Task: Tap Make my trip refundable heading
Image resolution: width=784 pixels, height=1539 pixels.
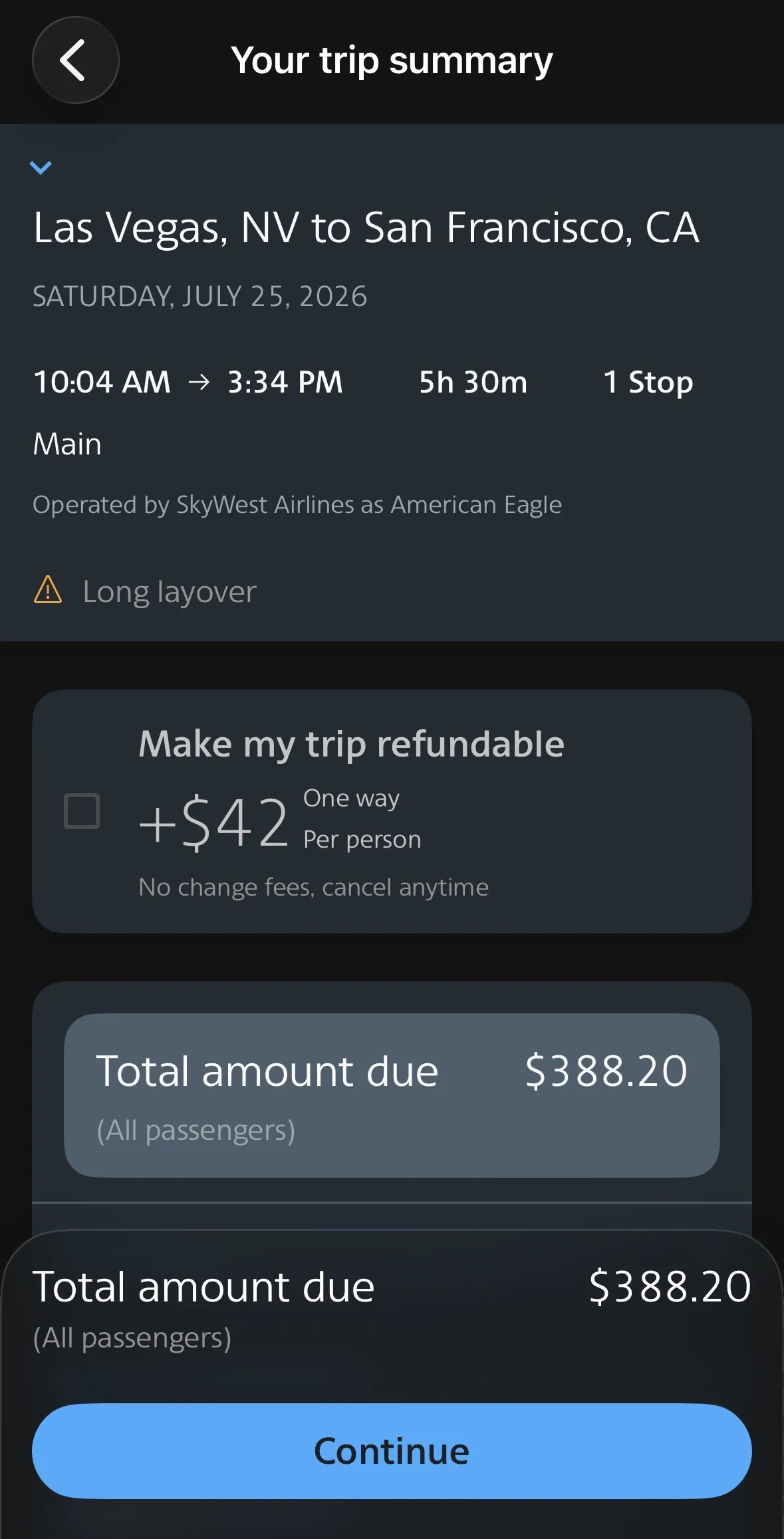Action: [x=351, y=744]
